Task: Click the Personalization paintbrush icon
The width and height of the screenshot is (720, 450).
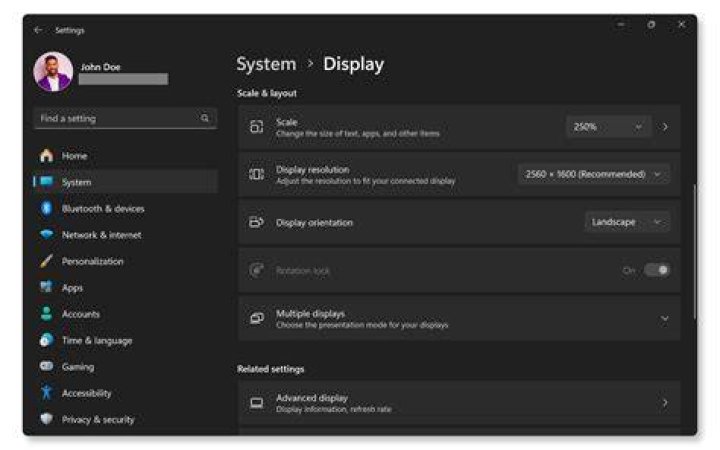Action: tap(46, 261)
